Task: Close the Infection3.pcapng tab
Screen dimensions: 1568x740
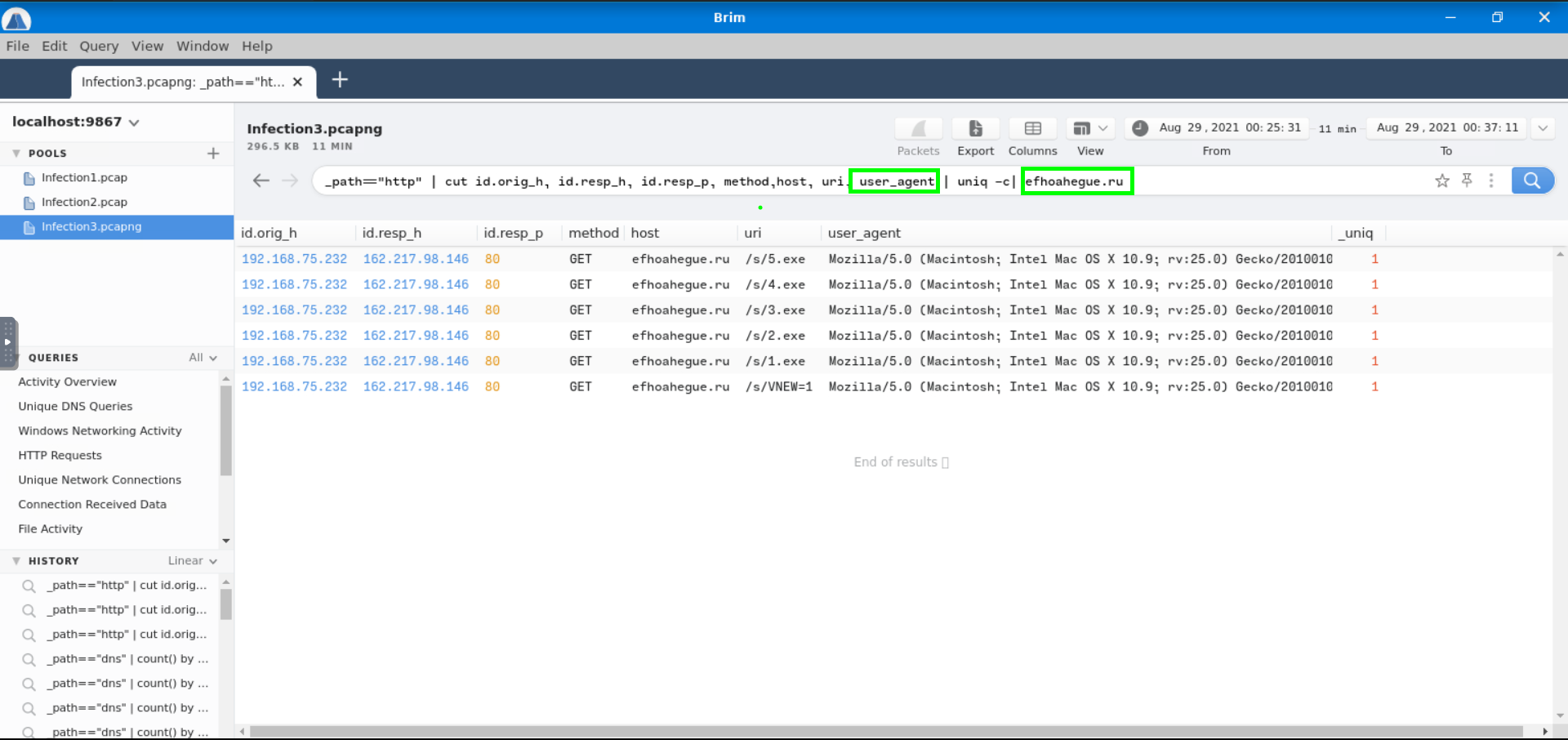Action: pos(297,82)
